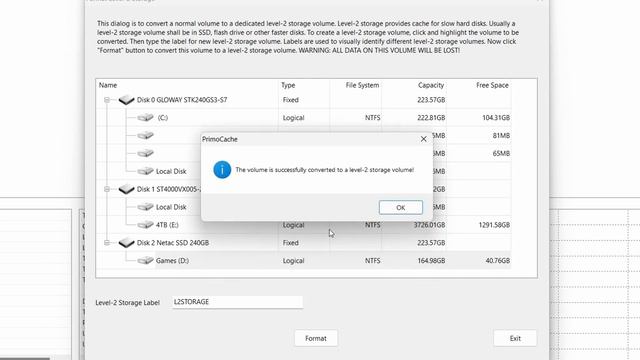Select Disk 0 GLOWAY drive icon
The width and height of the screenshot is (640, 360).
[x=127, y=100]
